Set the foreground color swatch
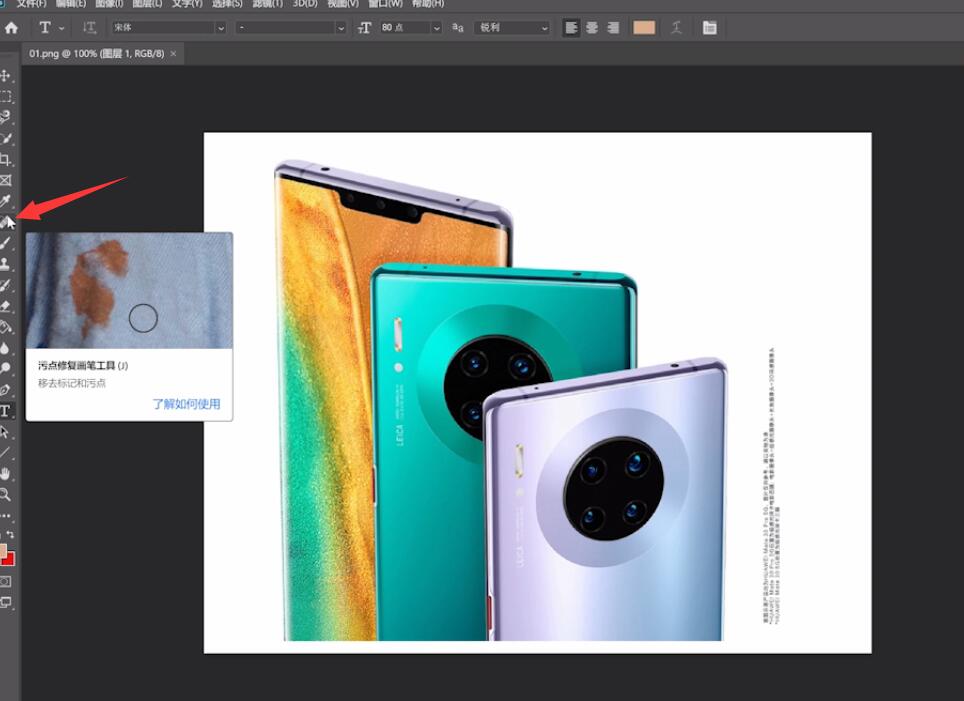 click(x=2, y=550)
